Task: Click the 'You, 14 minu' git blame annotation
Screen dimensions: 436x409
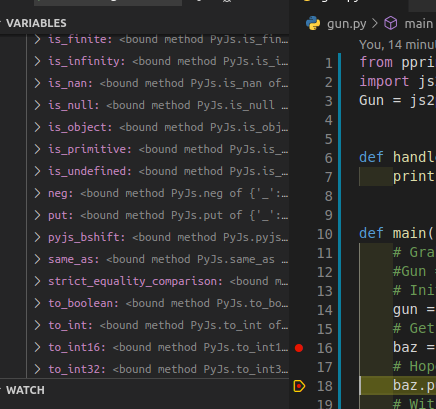Action: [397, 45]
